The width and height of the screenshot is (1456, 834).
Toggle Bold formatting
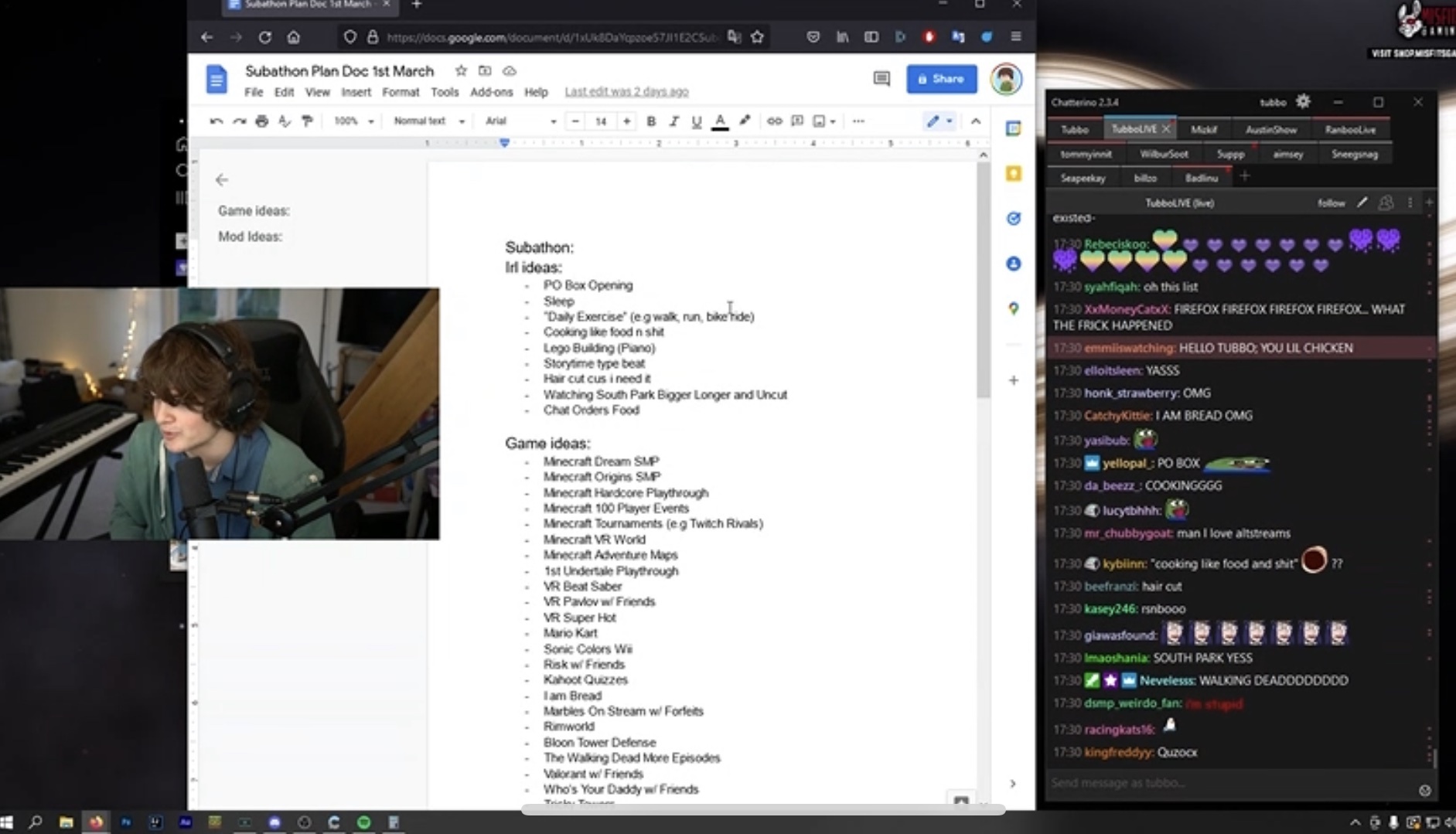tap(651, 121)
